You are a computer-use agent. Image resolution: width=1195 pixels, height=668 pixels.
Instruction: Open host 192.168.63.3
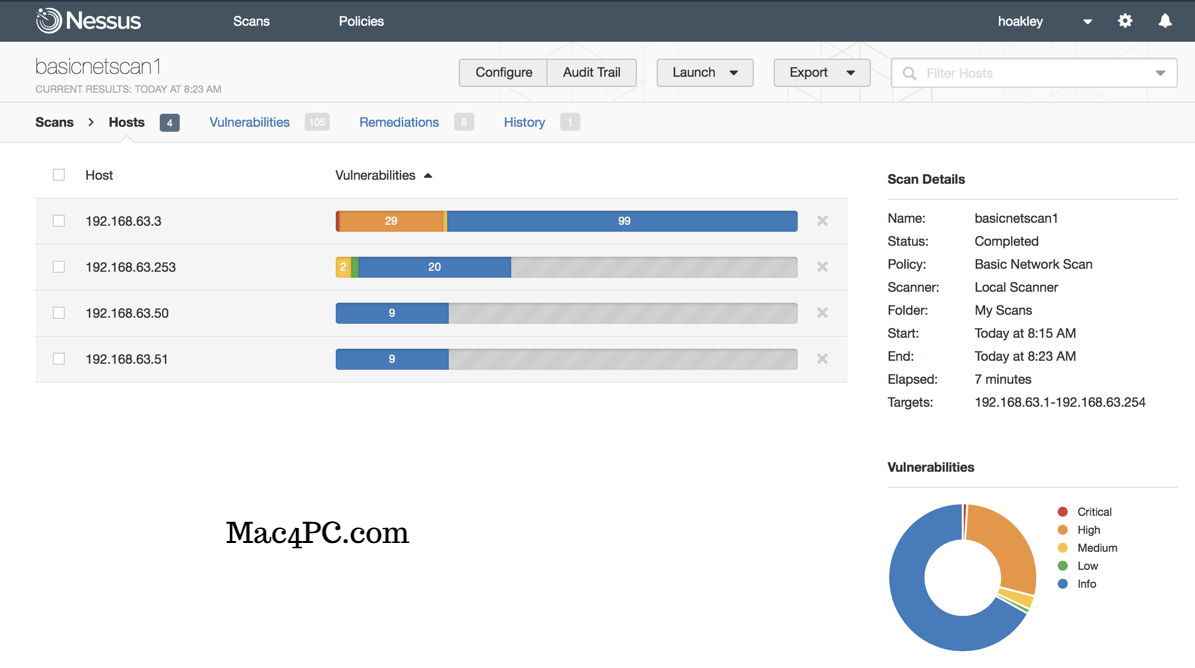(123, 222)
